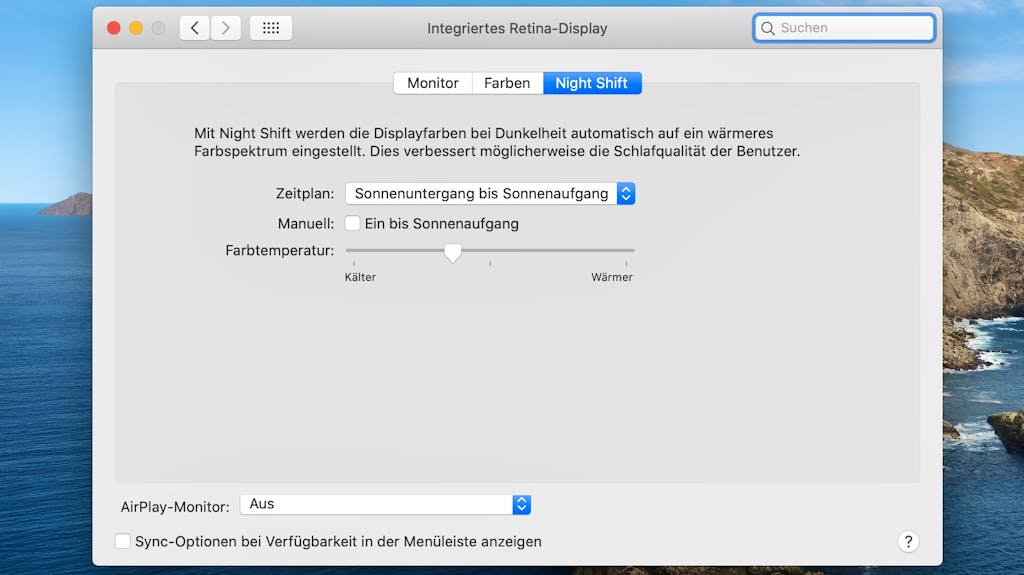Click the Farbtemperatur label
The width and height of the screenshot is (1024, 575).
coord(280,250)
